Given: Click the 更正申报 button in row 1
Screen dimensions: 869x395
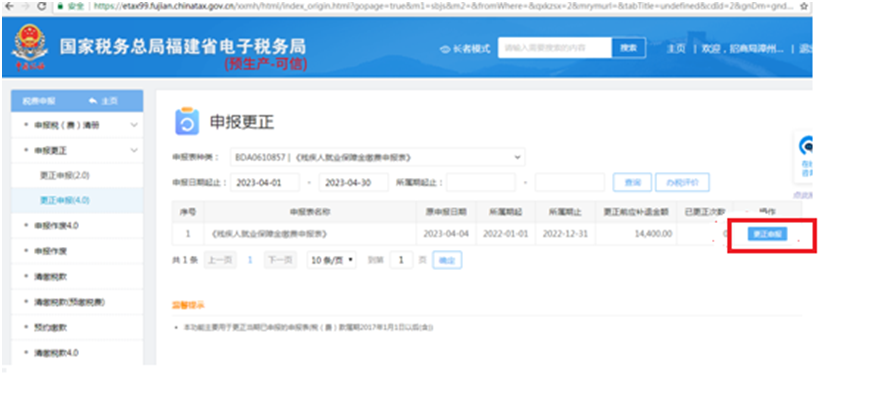Looking at the screenshot, I should 767,234.
